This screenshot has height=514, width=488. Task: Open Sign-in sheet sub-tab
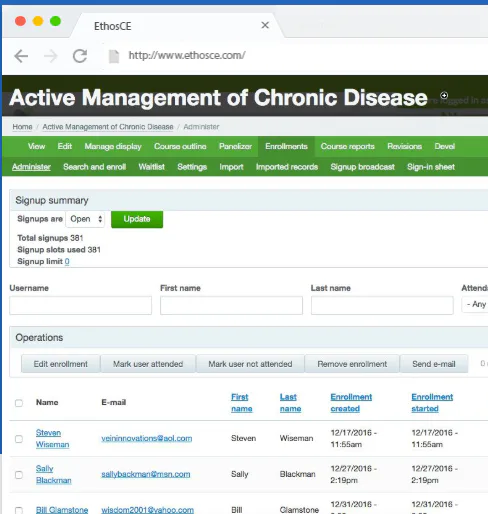[431, 167]
